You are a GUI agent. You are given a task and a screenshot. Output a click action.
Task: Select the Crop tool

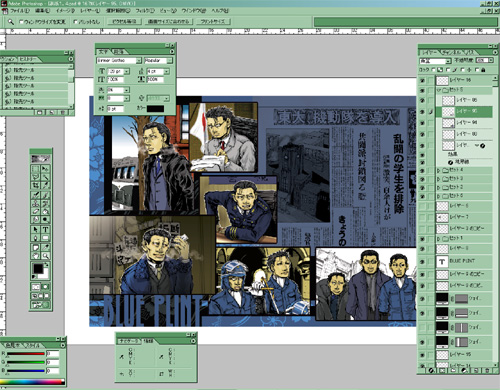[36, 185]
